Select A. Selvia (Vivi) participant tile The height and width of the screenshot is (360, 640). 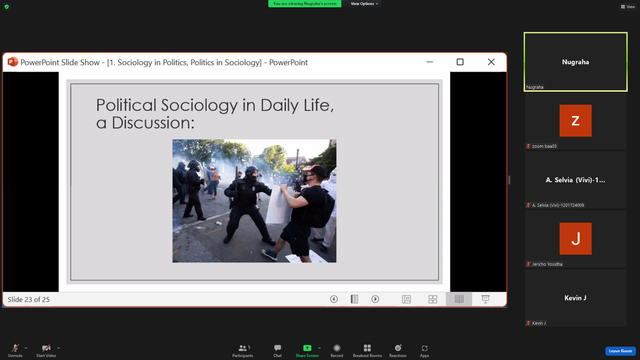(x=576, y=180)
